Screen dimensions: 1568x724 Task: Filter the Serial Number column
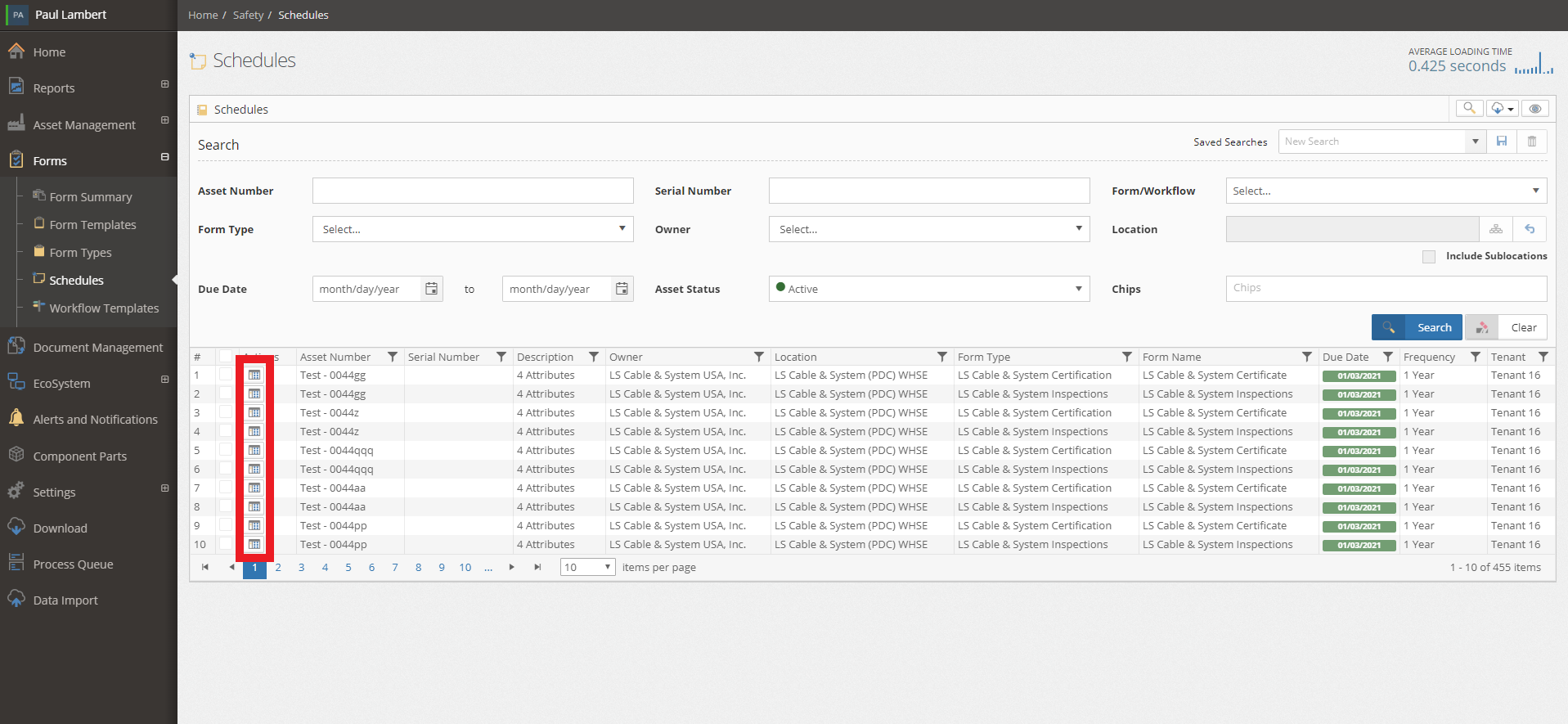click(x=501, y=357)
